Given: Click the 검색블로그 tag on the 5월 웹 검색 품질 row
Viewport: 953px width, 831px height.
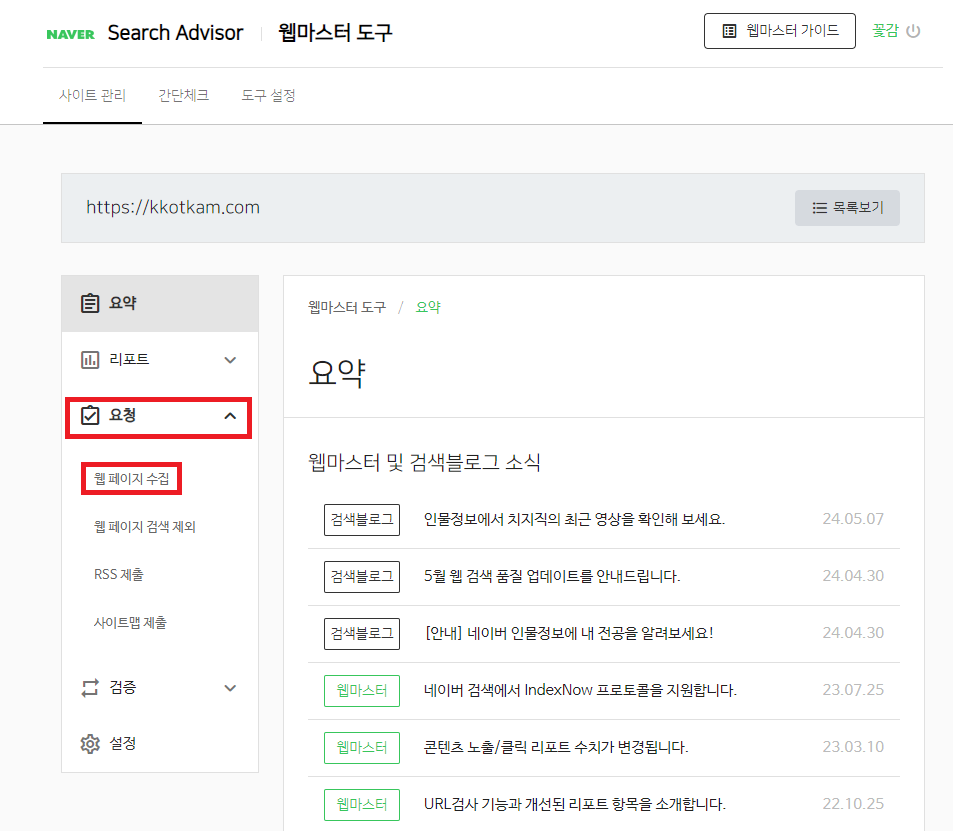Looking at the screenshot, I should pos(362,577).
